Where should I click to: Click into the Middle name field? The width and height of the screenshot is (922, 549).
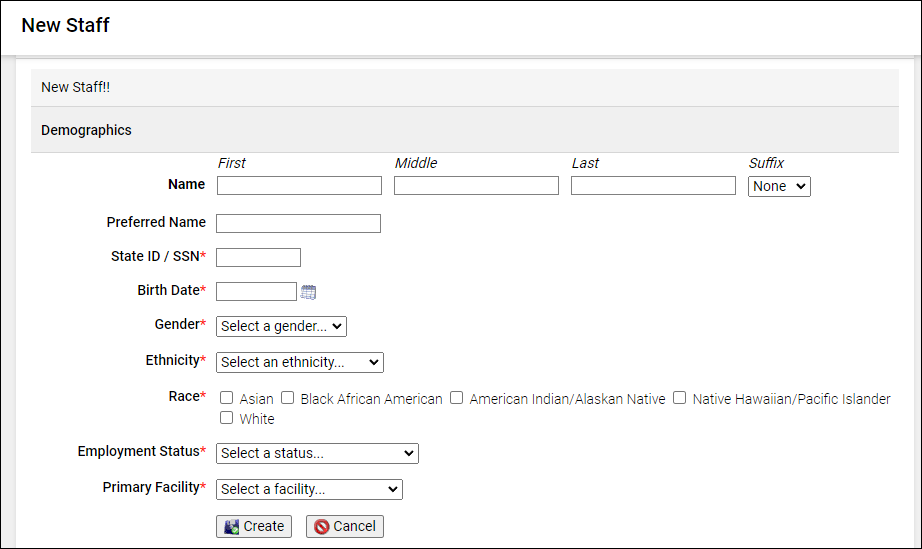tap(476, 186)
